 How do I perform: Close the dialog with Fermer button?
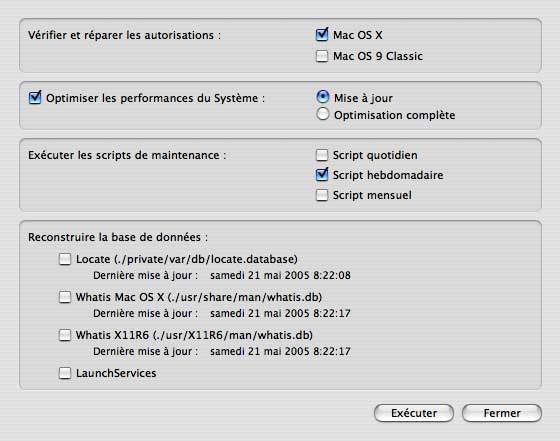point(502,413)
